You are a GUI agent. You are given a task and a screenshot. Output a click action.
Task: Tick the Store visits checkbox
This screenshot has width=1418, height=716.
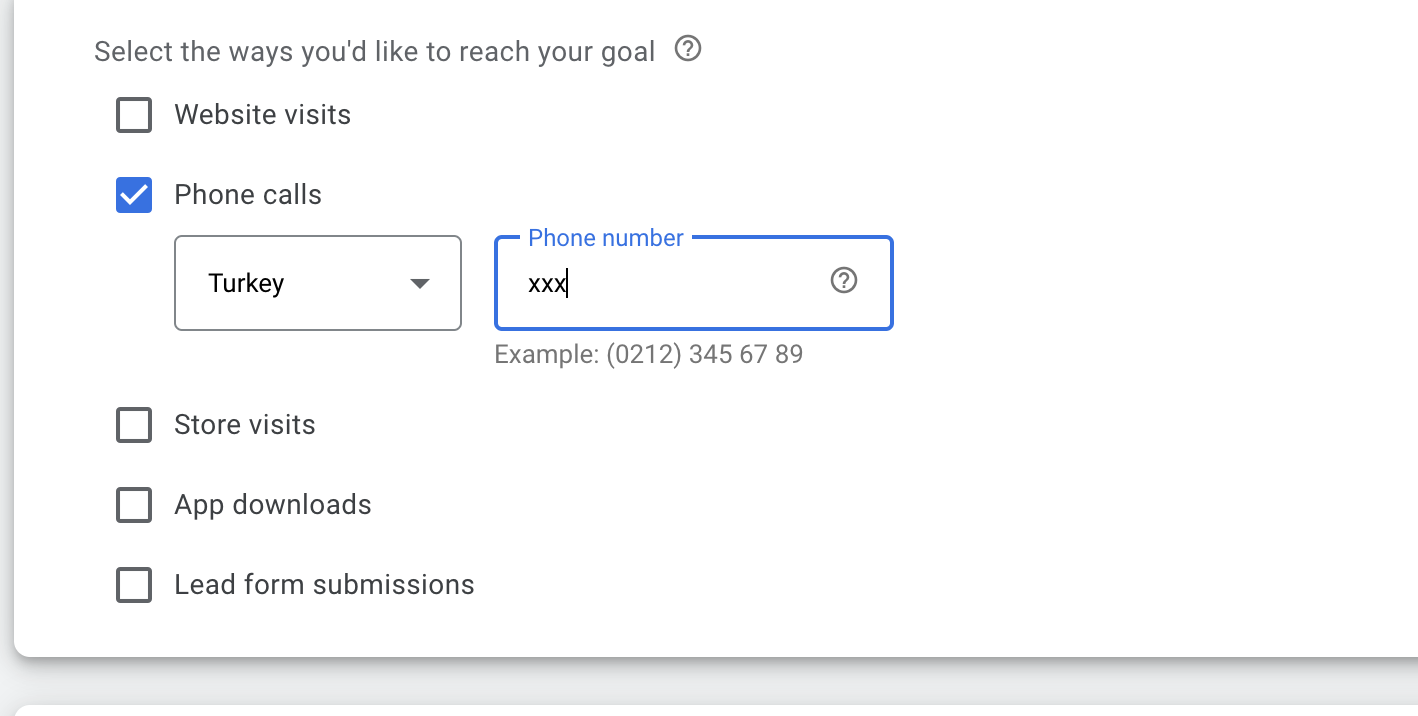tap(134, 425)
